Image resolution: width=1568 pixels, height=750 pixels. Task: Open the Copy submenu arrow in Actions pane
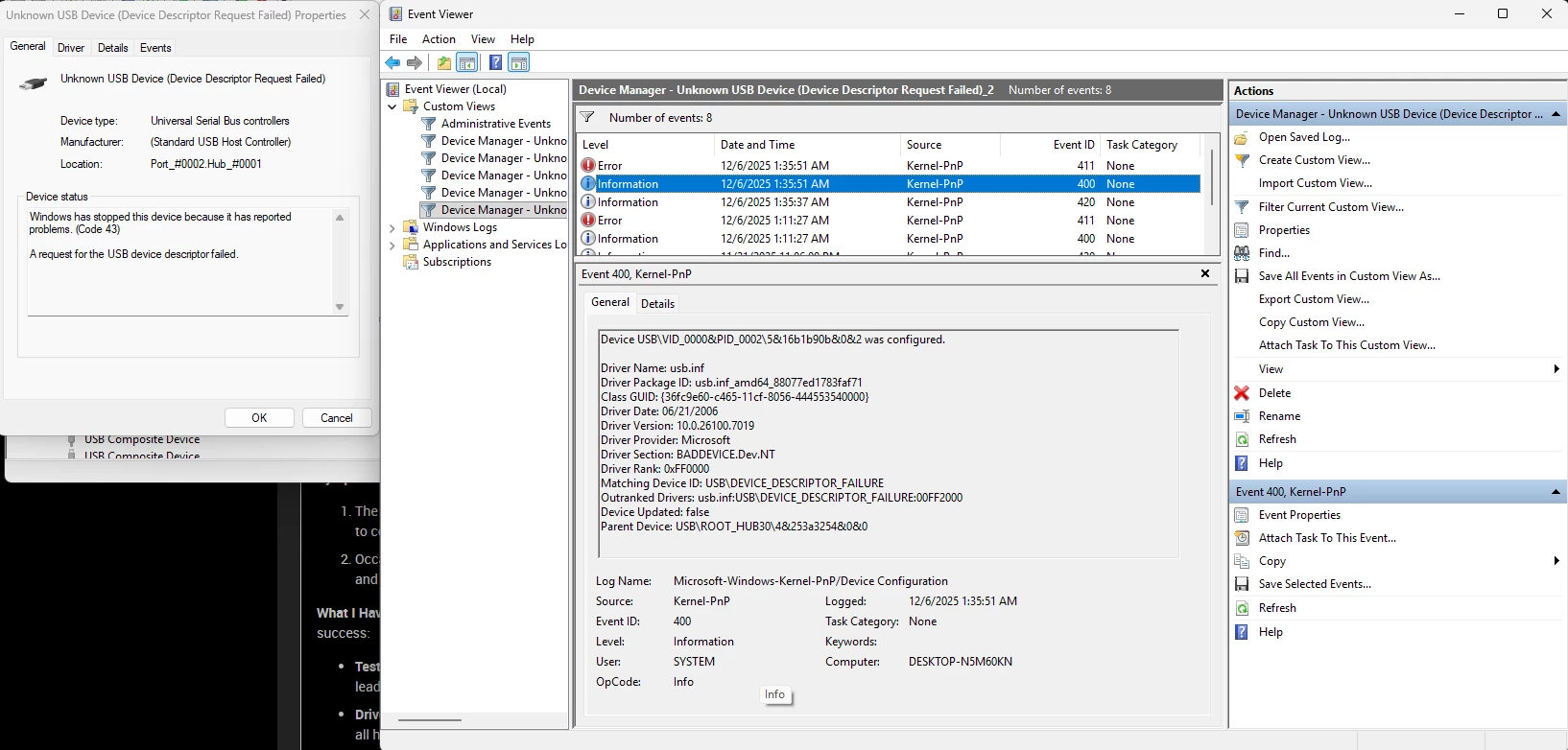1556,561
